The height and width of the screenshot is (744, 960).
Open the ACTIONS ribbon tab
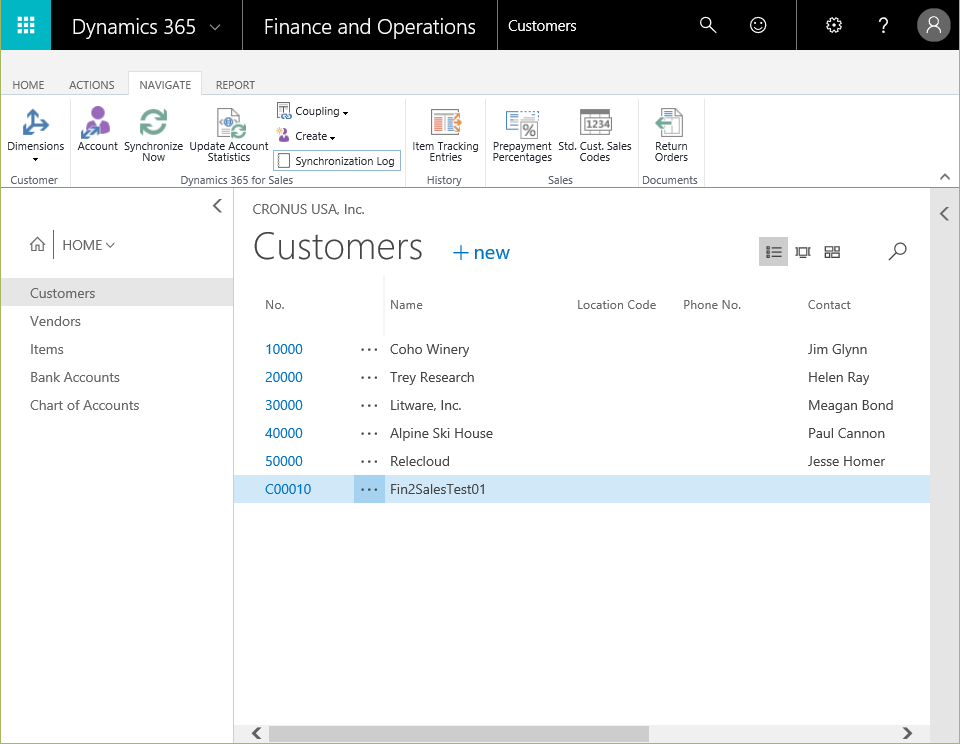pyautogui.click(x=92, y=85)
